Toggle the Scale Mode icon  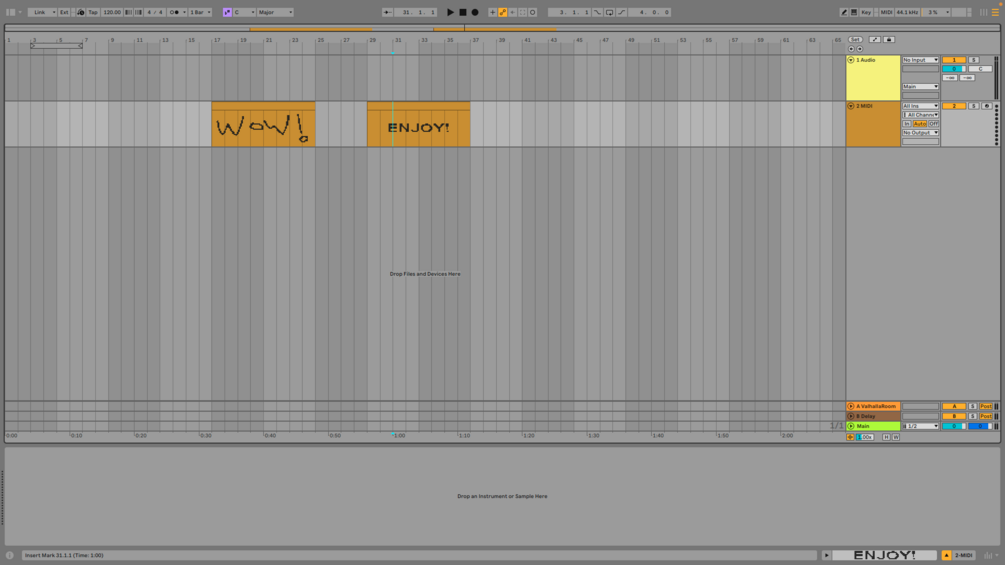click(x=227, y=12)
